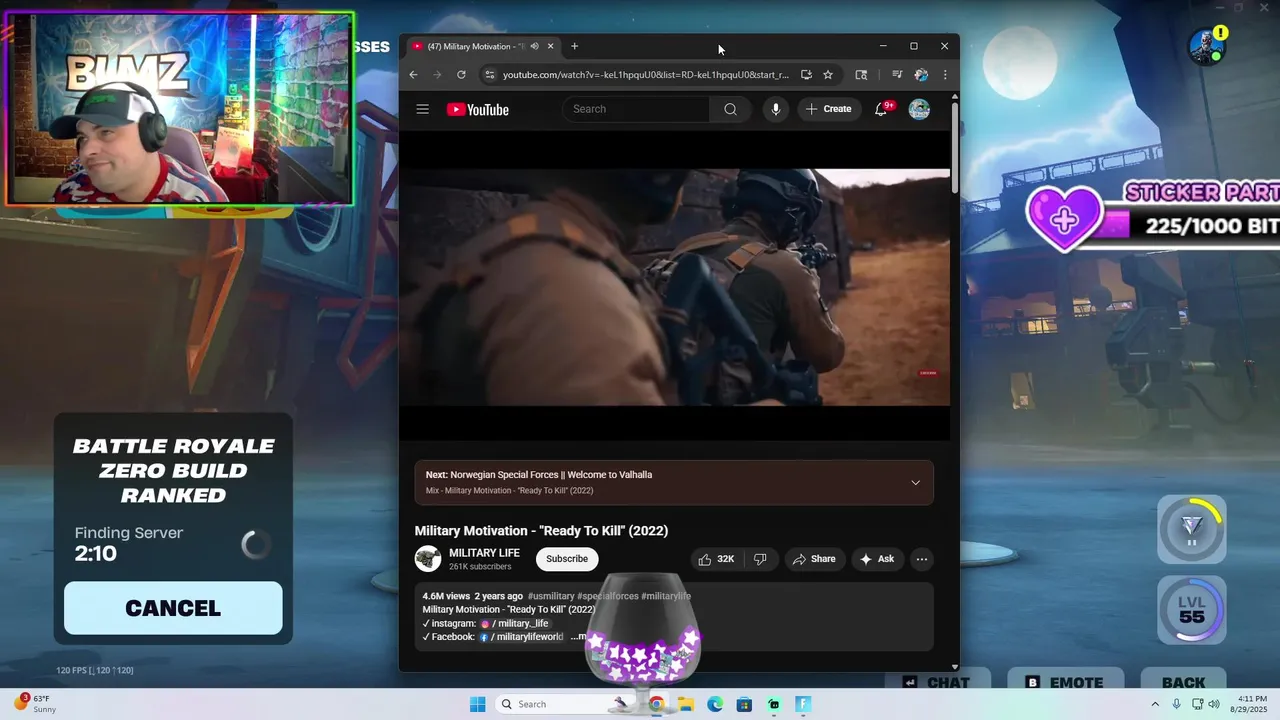Click the video title 'Military Motivation - Ready To Kill'
Viewport: 1280px width, 720px height.
point(541,531)
